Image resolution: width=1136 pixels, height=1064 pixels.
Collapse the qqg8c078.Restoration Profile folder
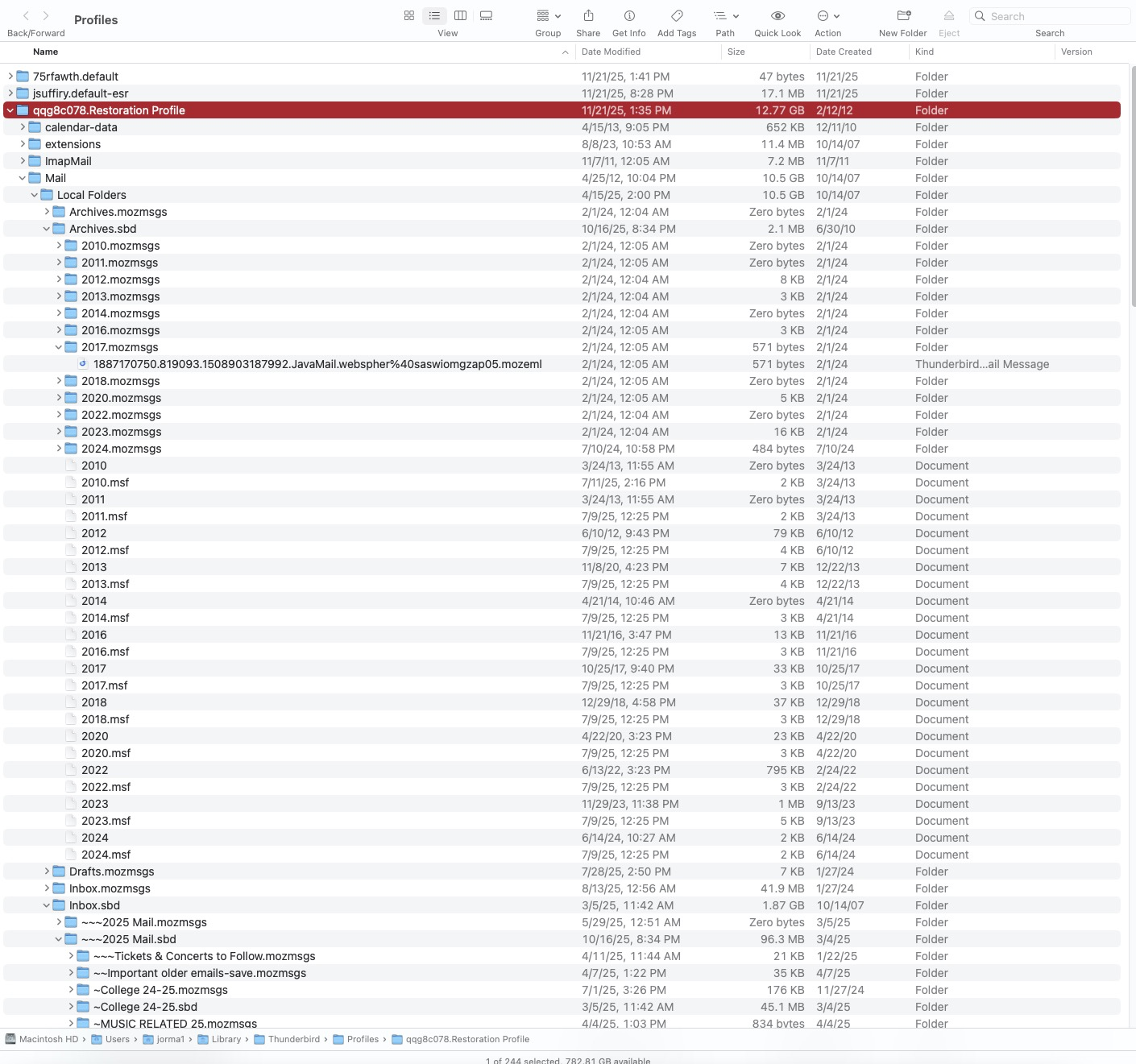(10, 110)
